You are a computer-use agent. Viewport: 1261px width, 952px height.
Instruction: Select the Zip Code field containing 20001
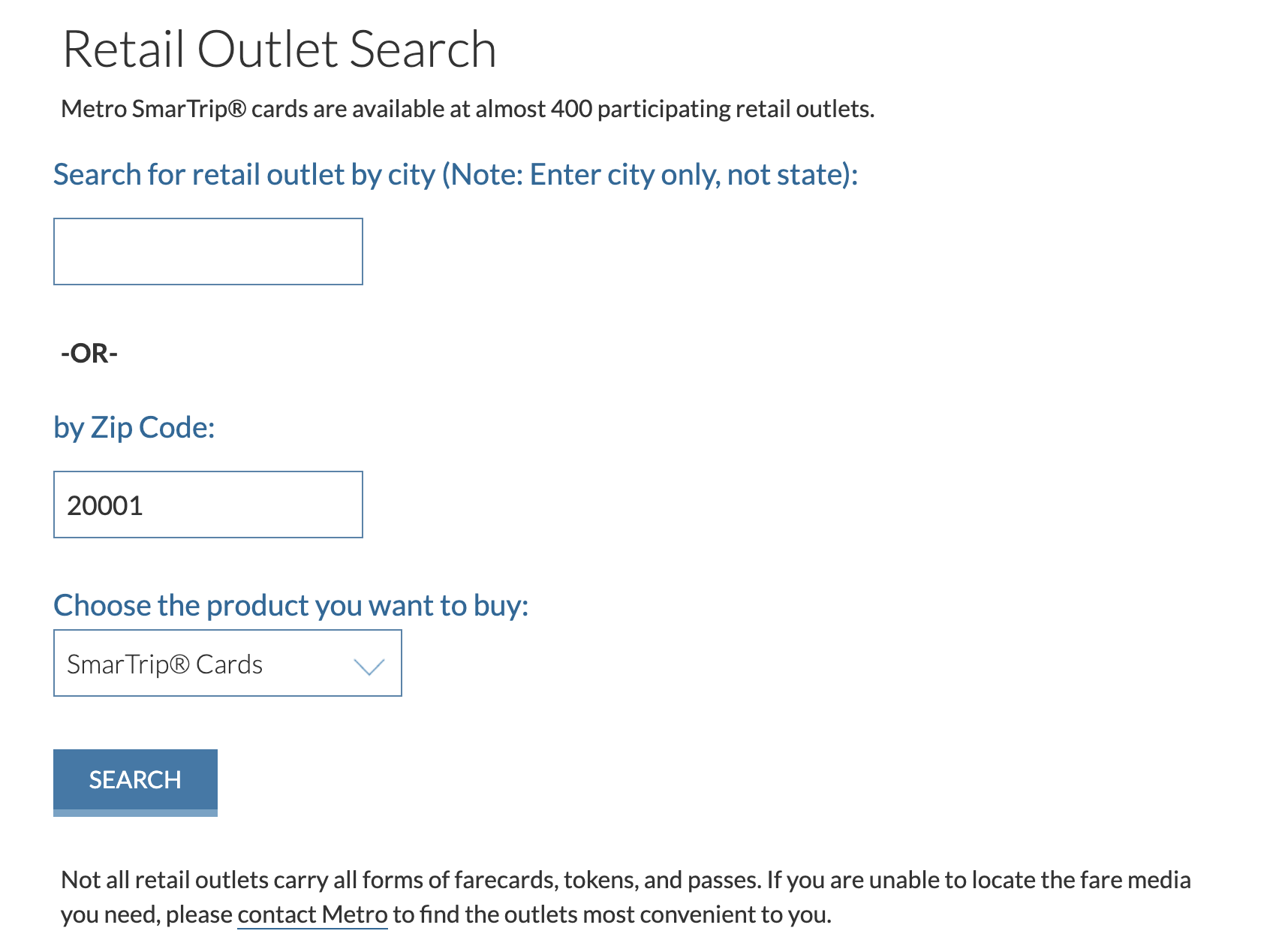[x=207, y=505]
